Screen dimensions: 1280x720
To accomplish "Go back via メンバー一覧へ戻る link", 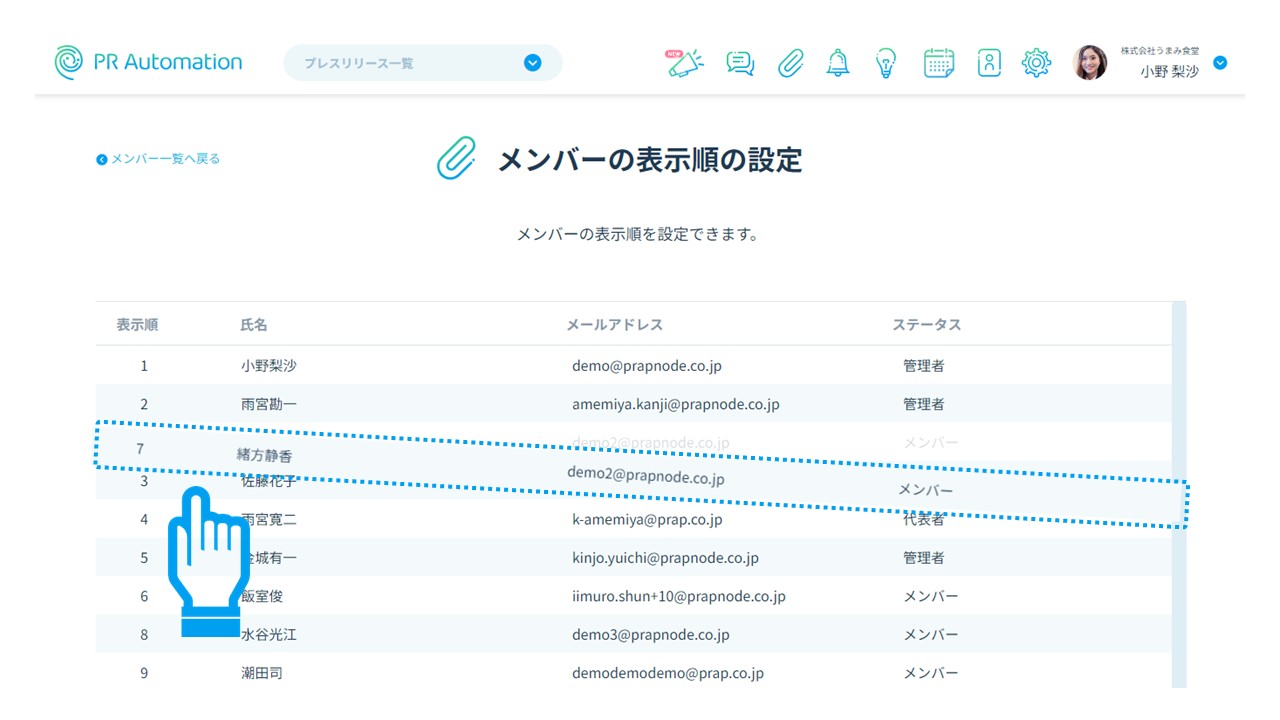I will coord(159,159).
